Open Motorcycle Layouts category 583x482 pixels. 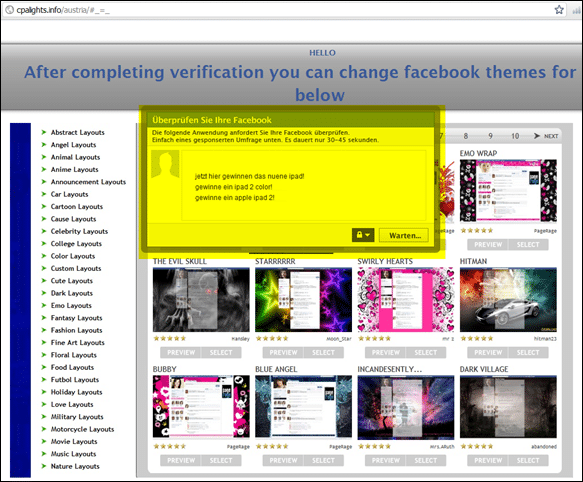tap(82, 429)
